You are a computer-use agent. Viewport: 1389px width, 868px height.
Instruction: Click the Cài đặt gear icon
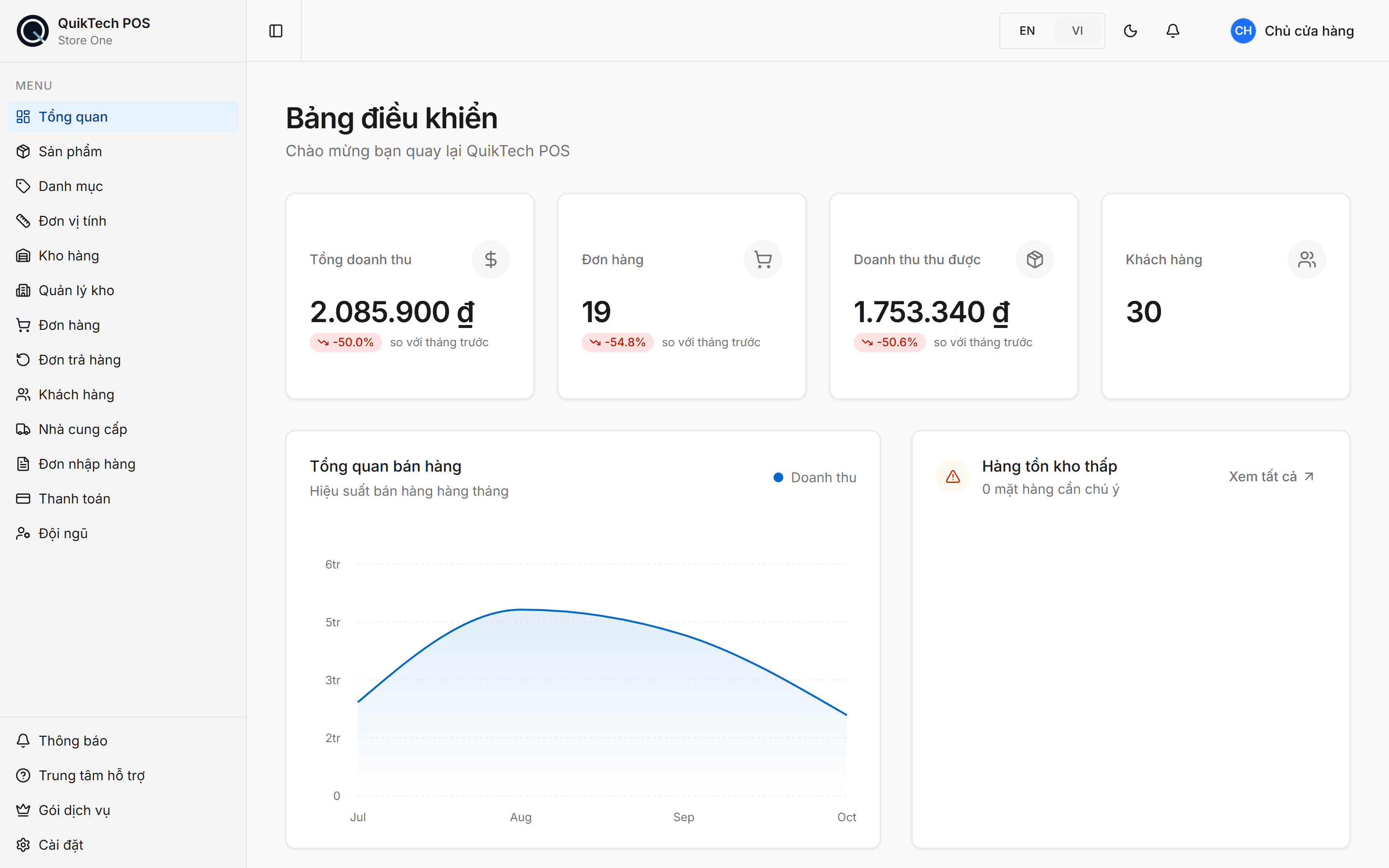coord(23,845)
